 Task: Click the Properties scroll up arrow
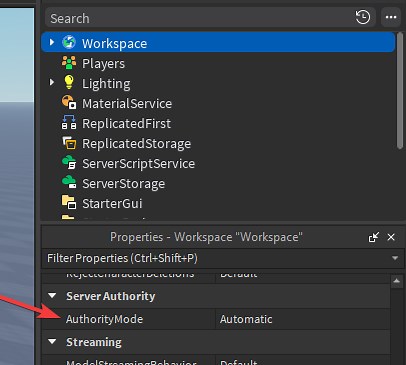click(x=396, y=281)
